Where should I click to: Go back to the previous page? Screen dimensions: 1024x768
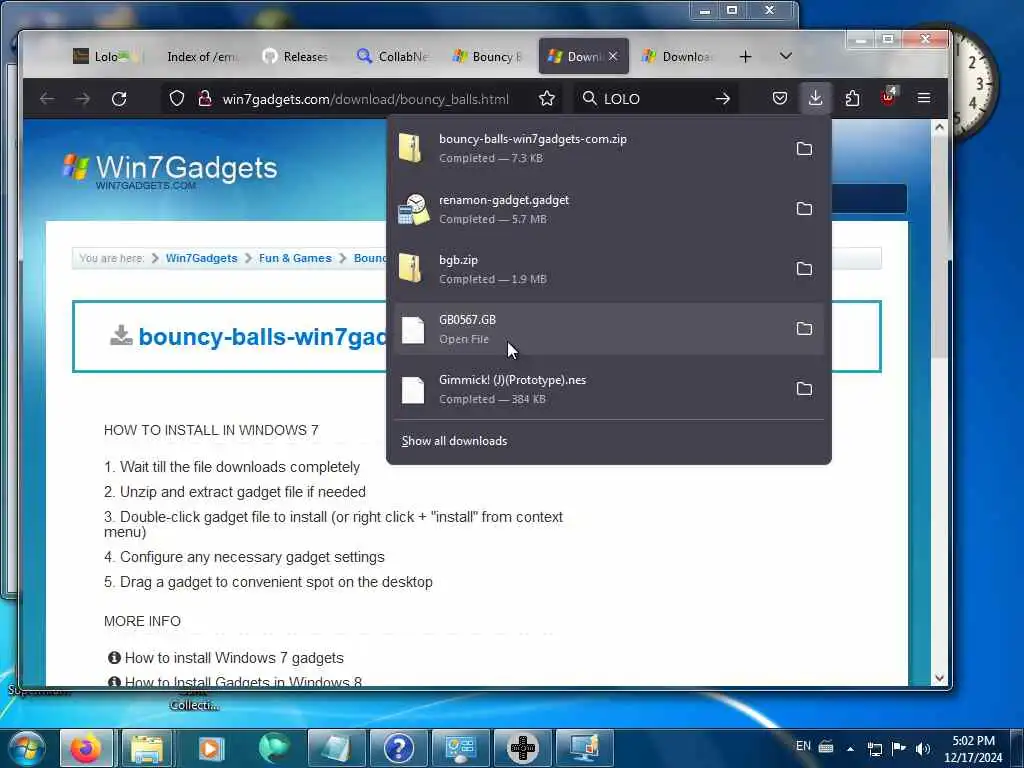coord(47,99)
